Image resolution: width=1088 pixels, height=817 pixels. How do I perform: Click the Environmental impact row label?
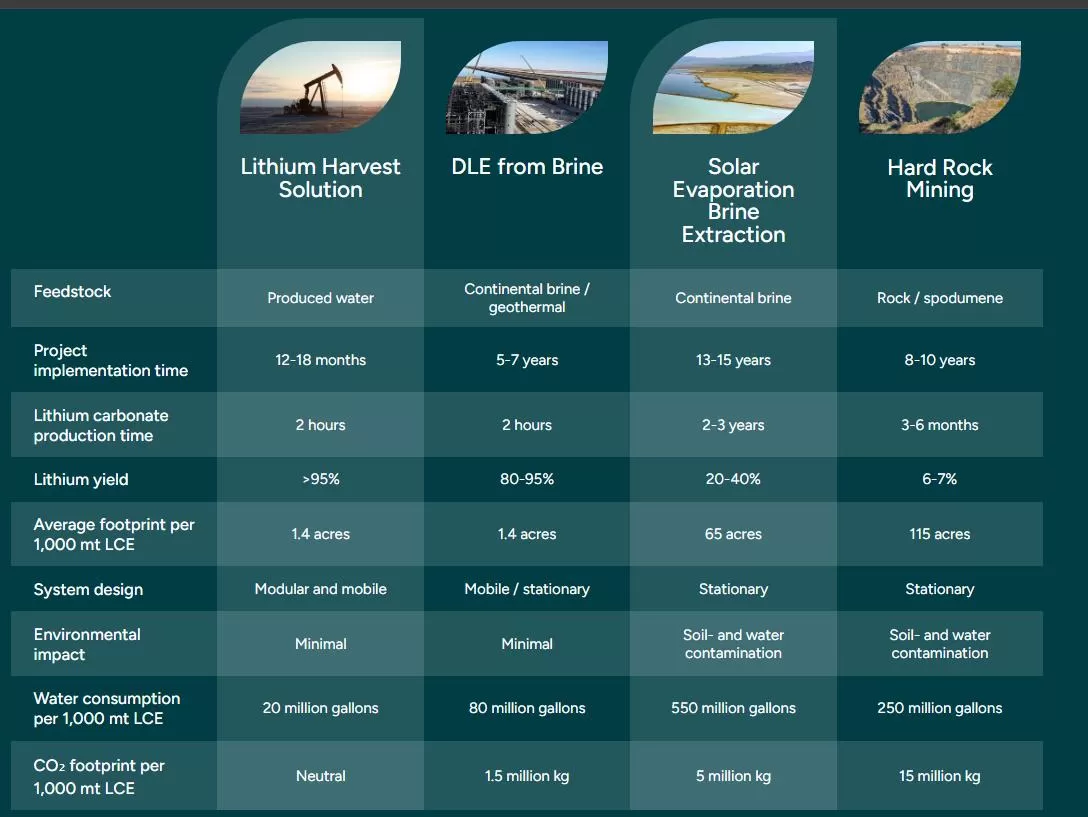(x=87, y=643)
